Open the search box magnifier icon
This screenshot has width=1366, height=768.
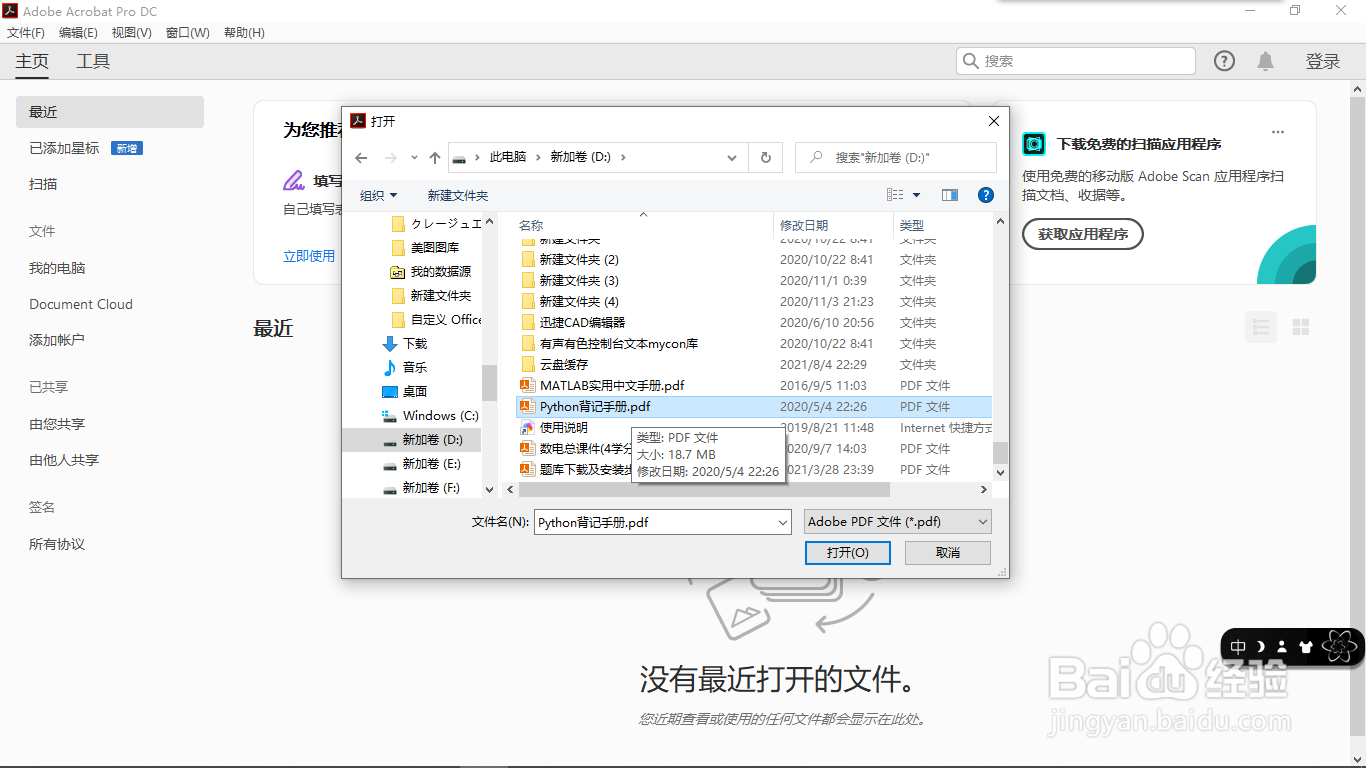pyautogui.click(x=970, y=60)
